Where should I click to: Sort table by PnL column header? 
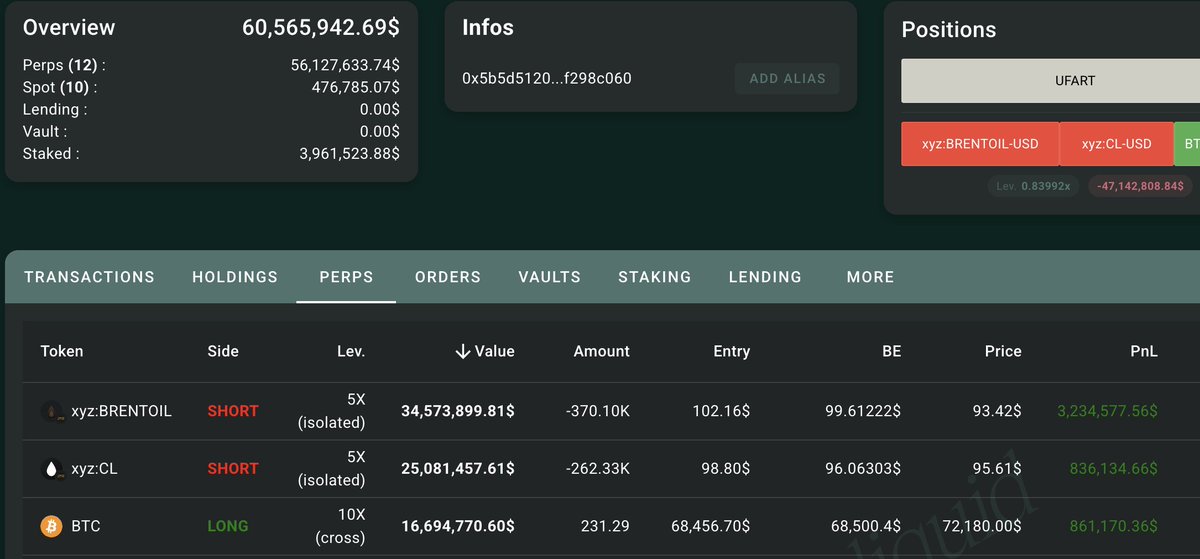(x=1138, y=351)
